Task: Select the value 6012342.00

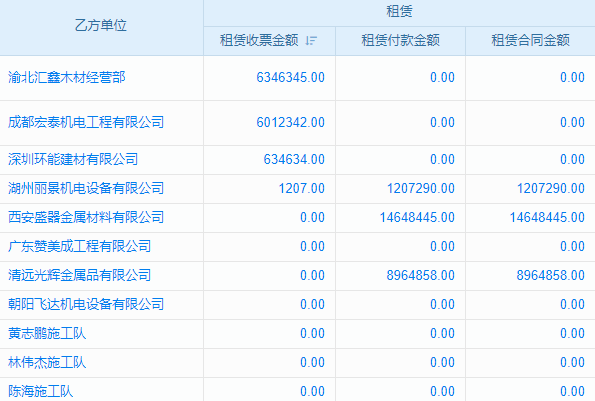Action: coord(291,122)
